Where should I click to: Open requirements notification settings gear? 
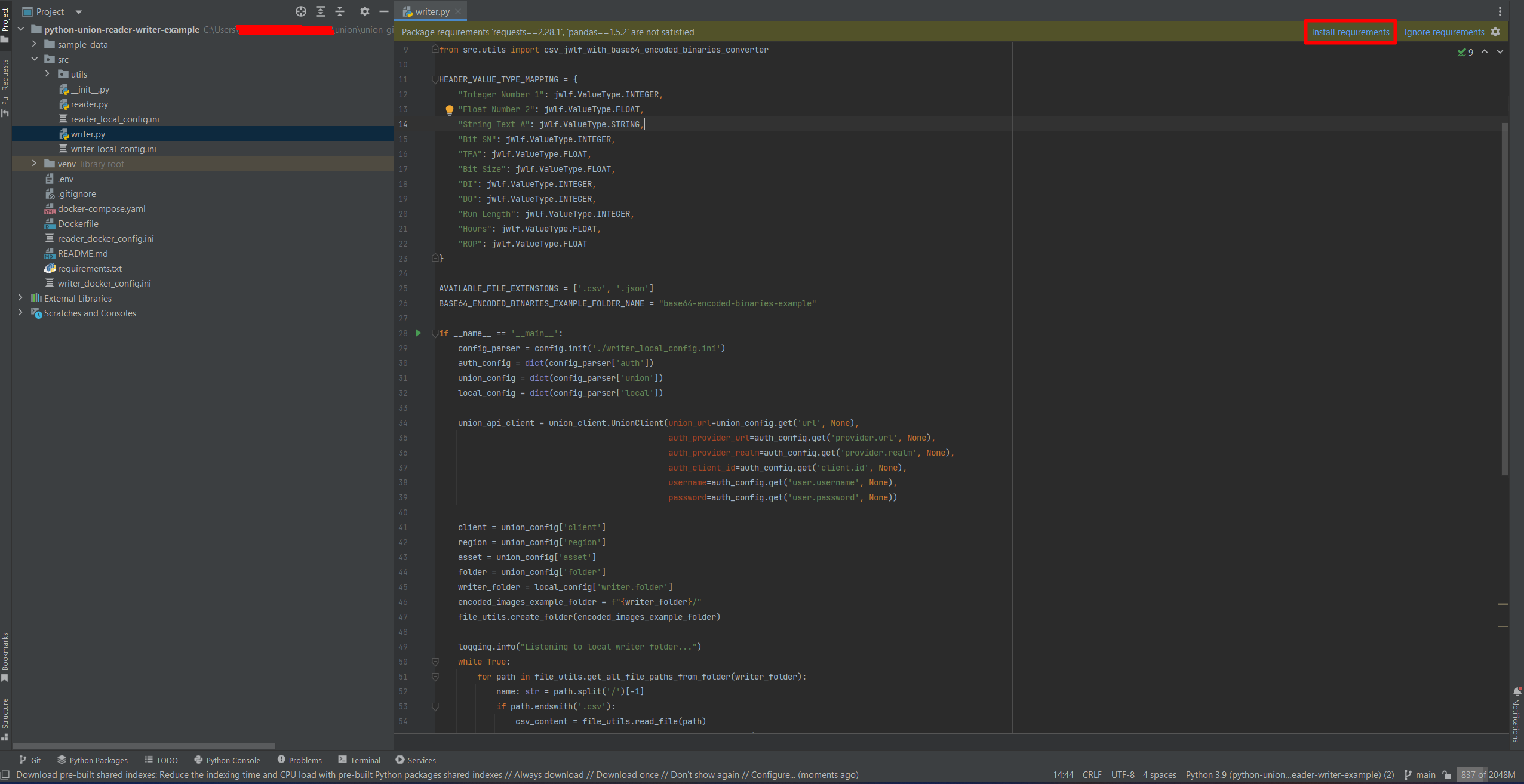1495,32
